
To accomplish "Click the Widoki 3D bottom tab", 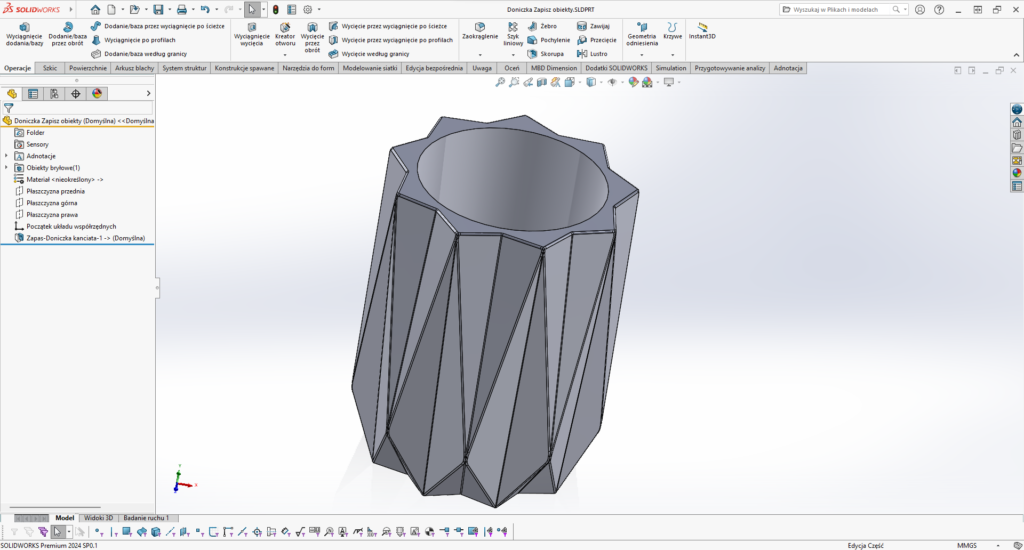I will click(99, 518).
